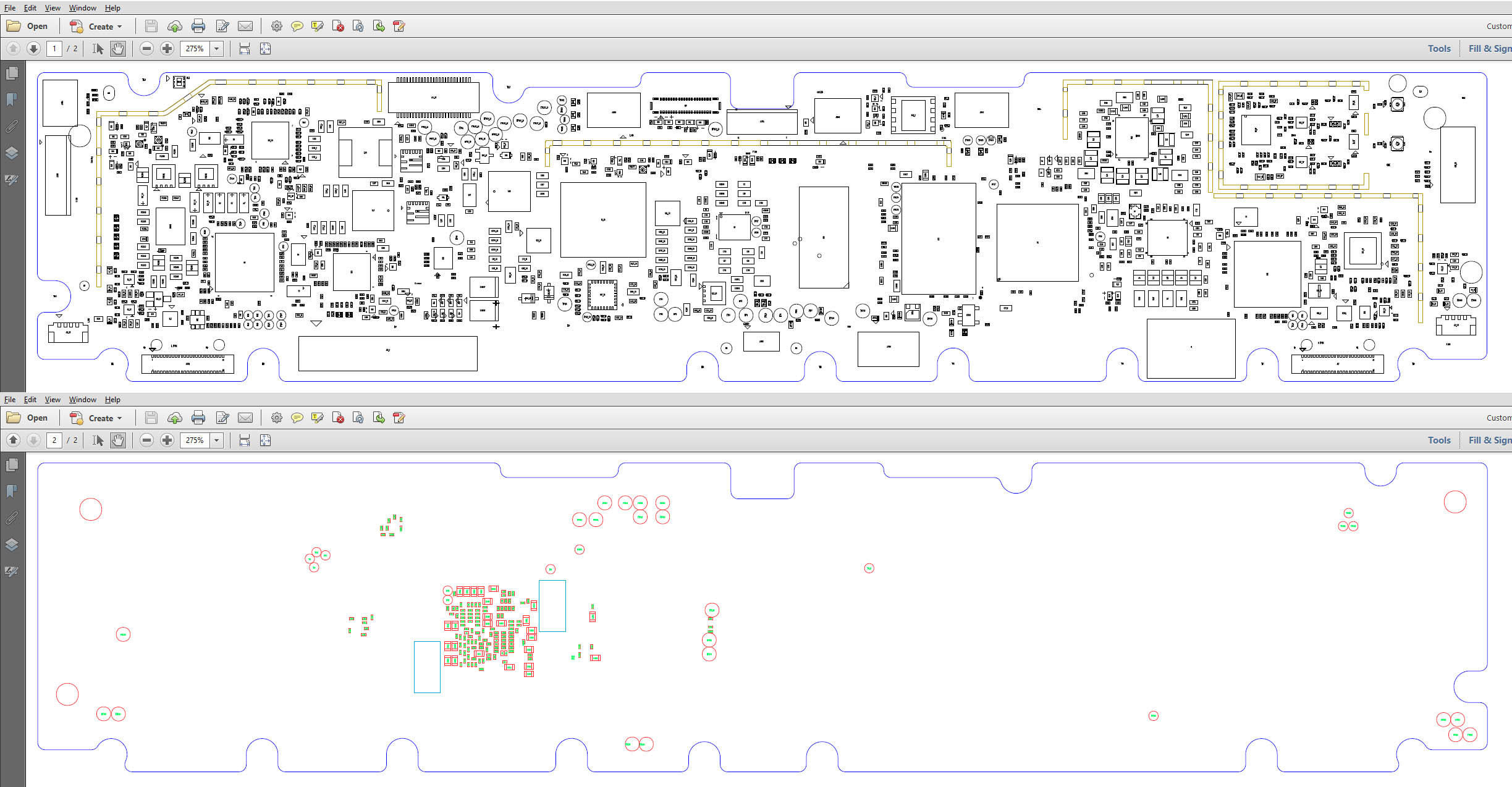This screenshot has width=1512, height=787.
Task: Show page thumbnails panel in page 1 window
Action: (x=12, y=74)
